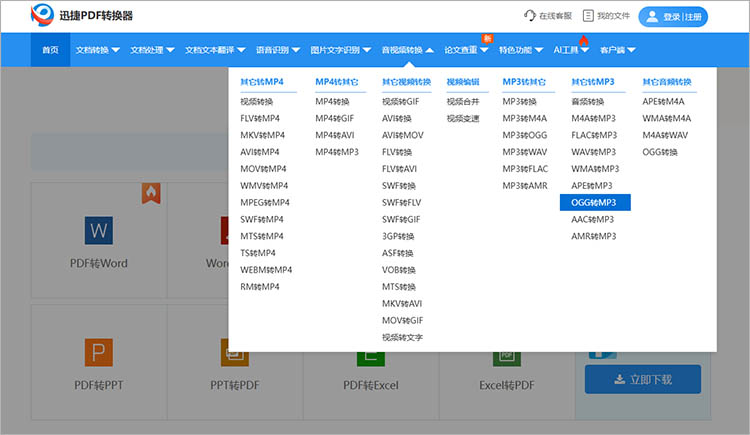The image size is (750, 435).
Task: Select WMA转M4A entry
Action: pos(667,118)
